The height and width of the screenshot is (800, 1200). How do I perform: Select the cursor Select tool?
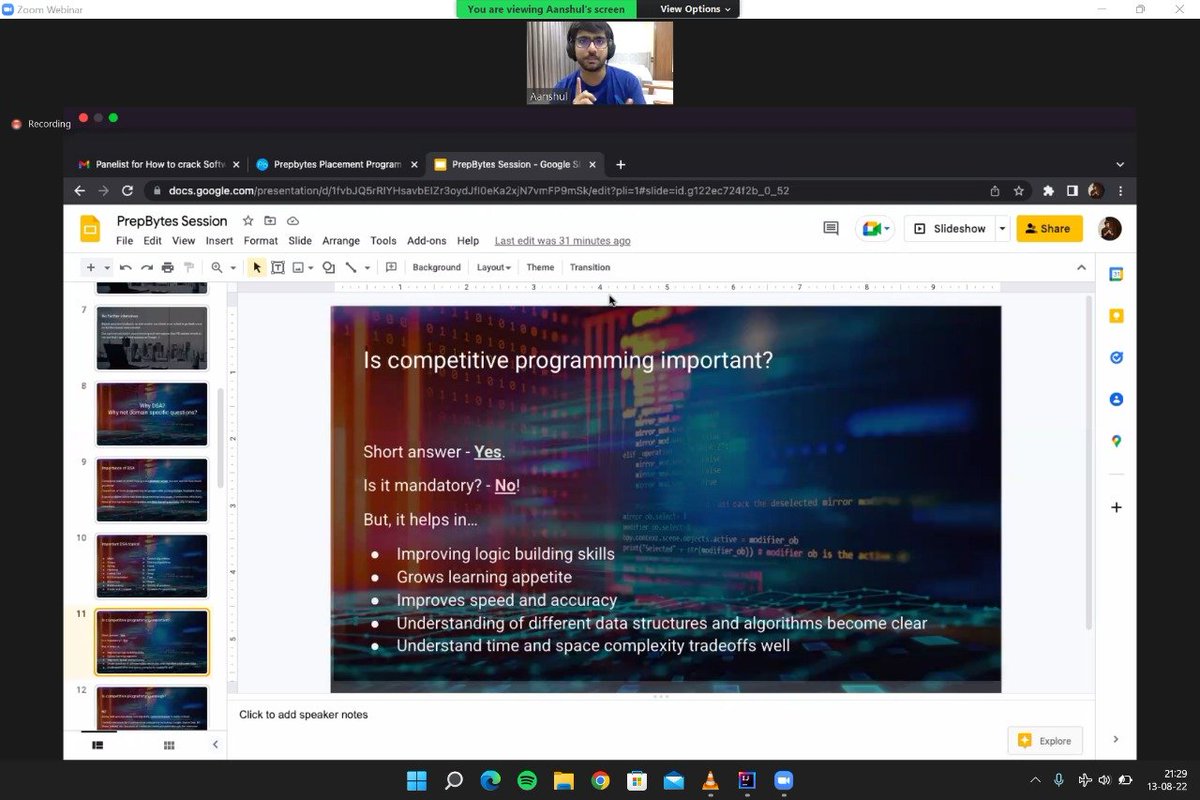[257, 268]
